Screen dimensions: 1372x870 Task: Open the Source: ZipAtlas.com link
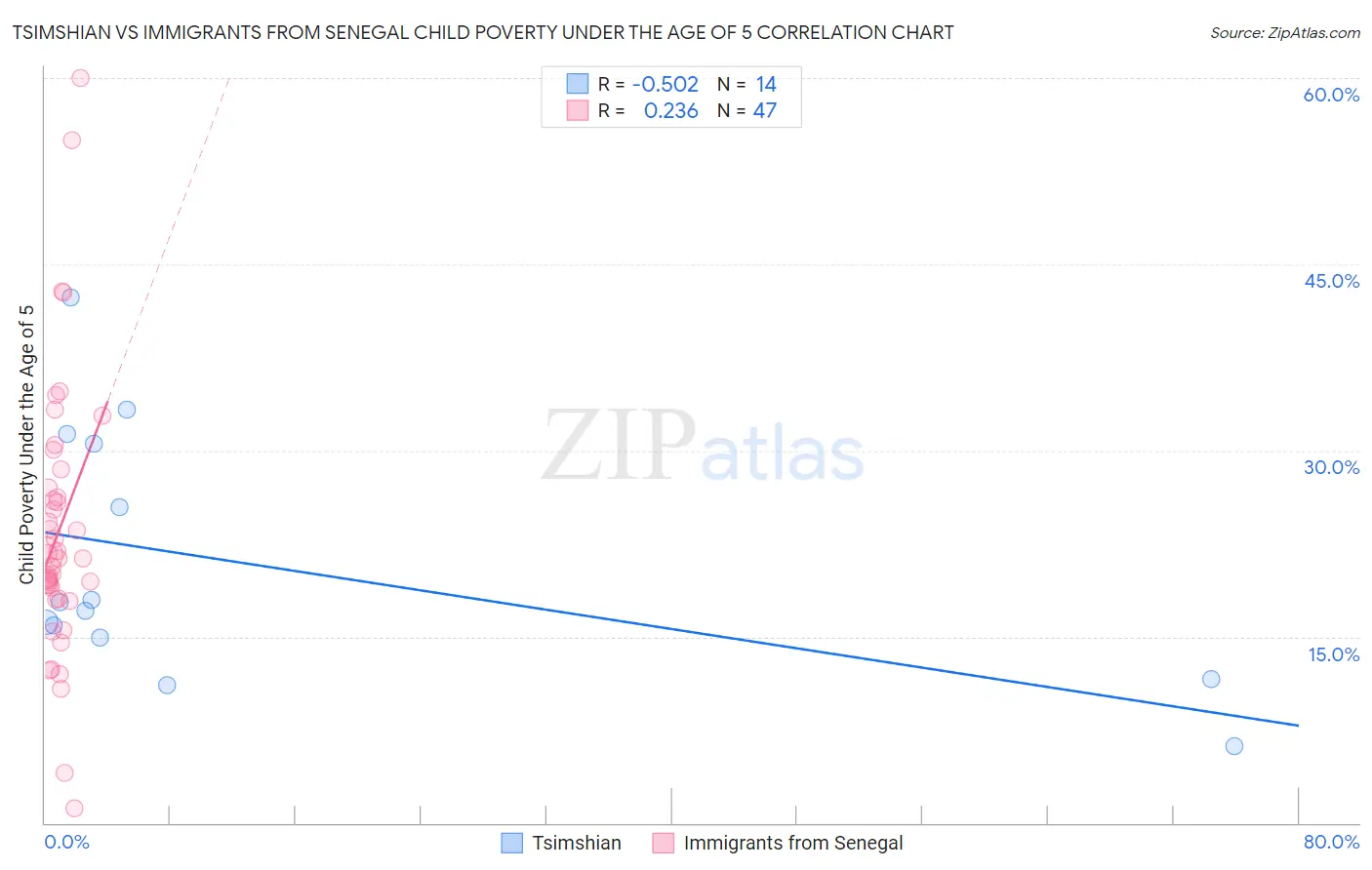1285,32
